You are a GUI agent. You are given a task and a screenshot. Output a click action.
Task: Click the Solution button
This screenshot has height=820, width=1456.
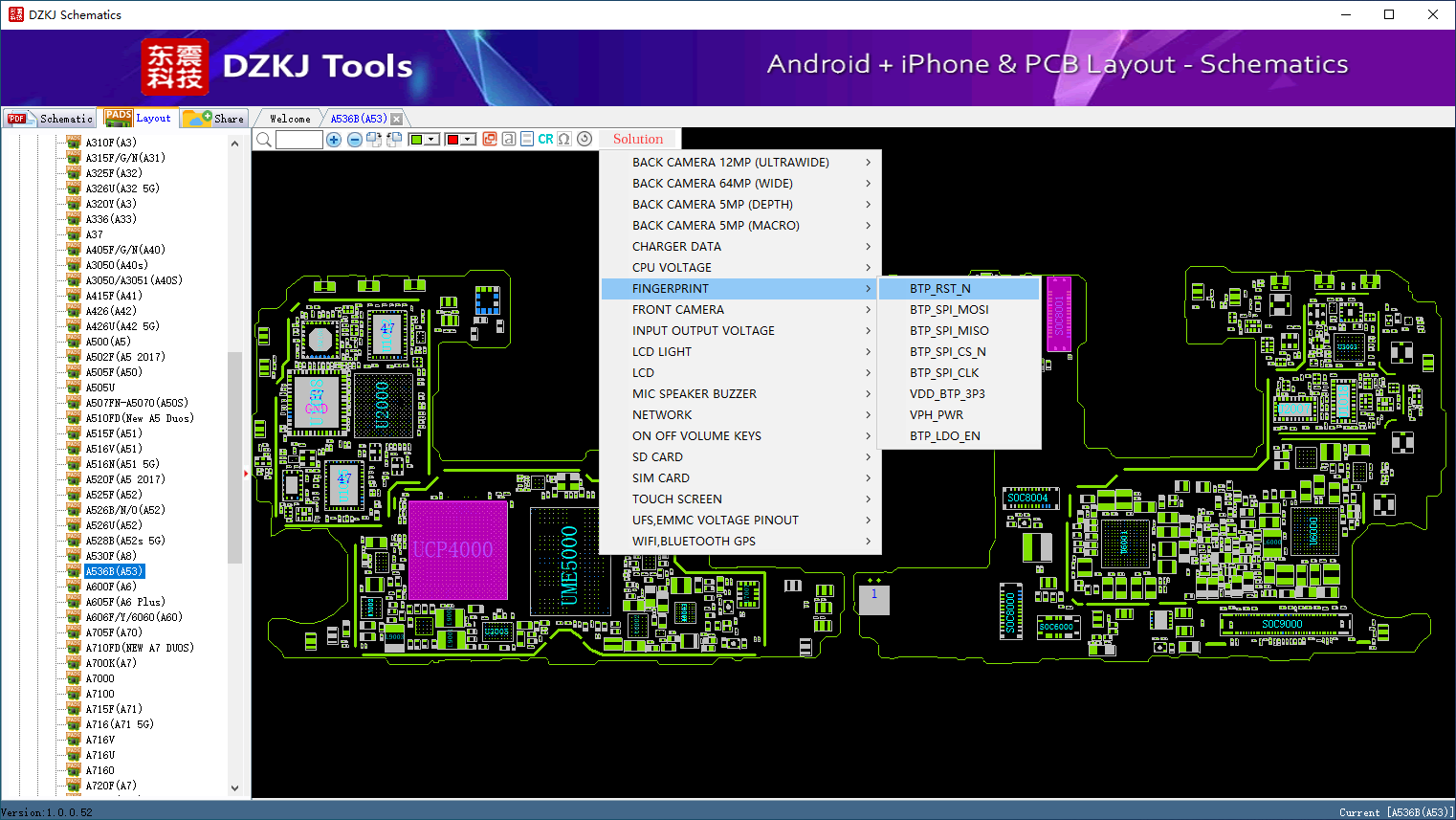pos(637,140)
